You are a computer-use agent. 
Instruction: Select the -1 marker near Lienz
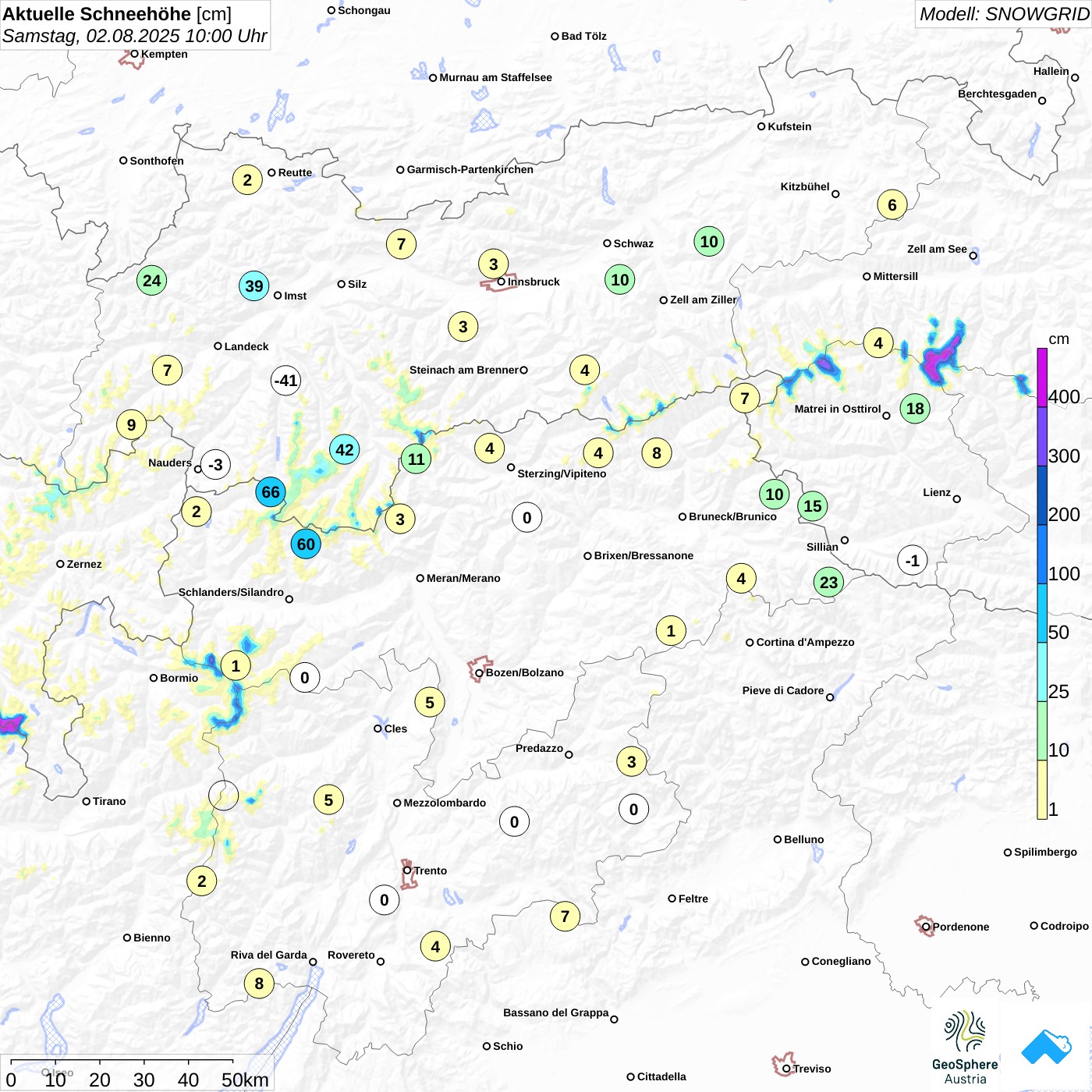[x=913, y=561]
